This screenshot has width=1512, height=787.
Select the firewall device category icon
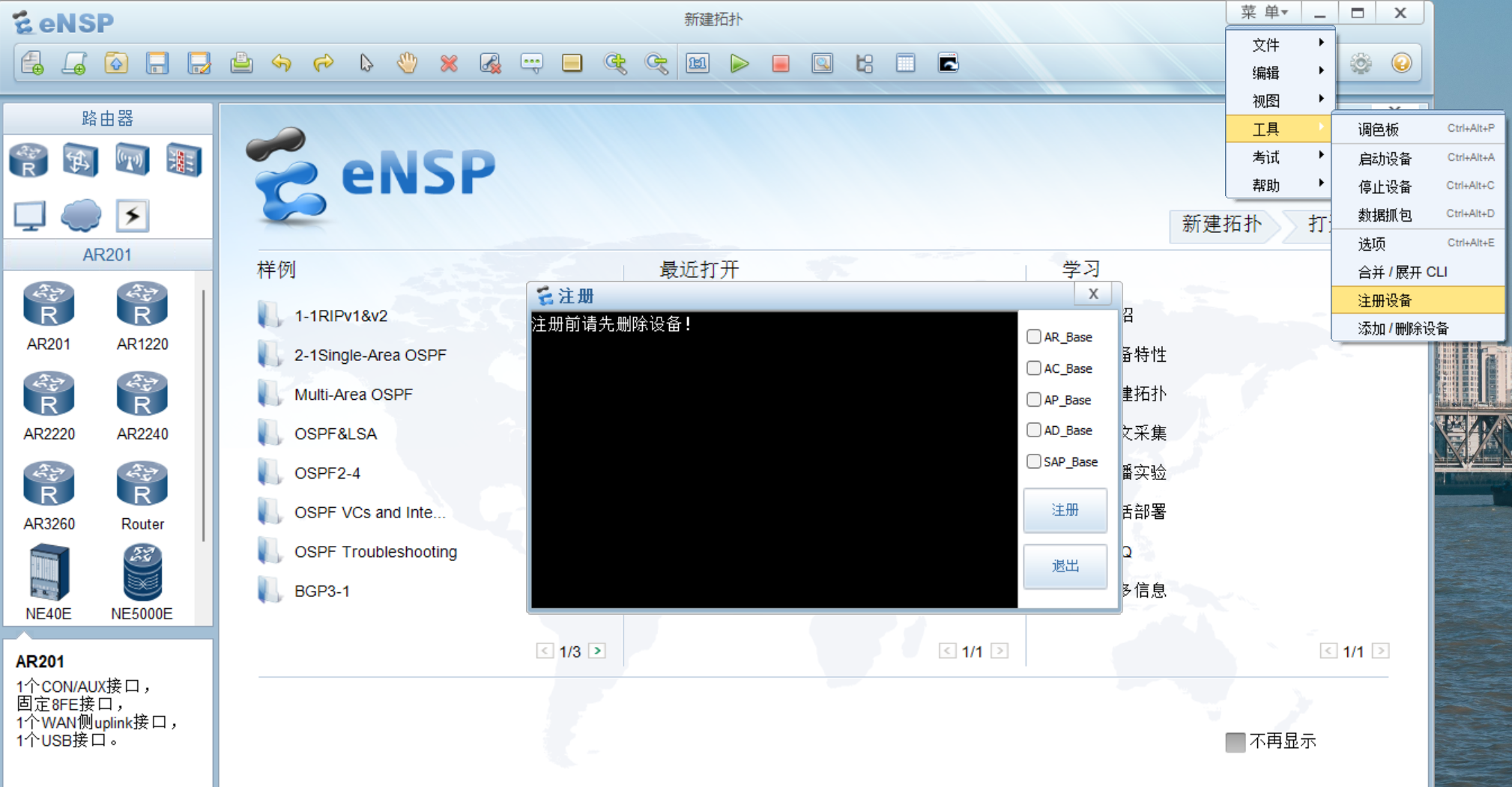tap(184, 160)
